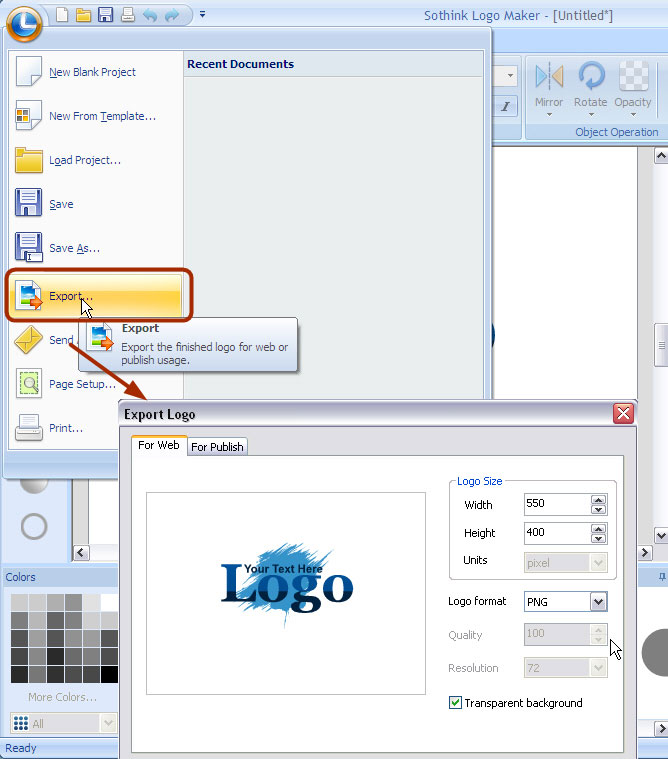This screenshot has height=759, width=668.
Task: Expand the Mirror dropdown arrow
Action: click(549, 115)
